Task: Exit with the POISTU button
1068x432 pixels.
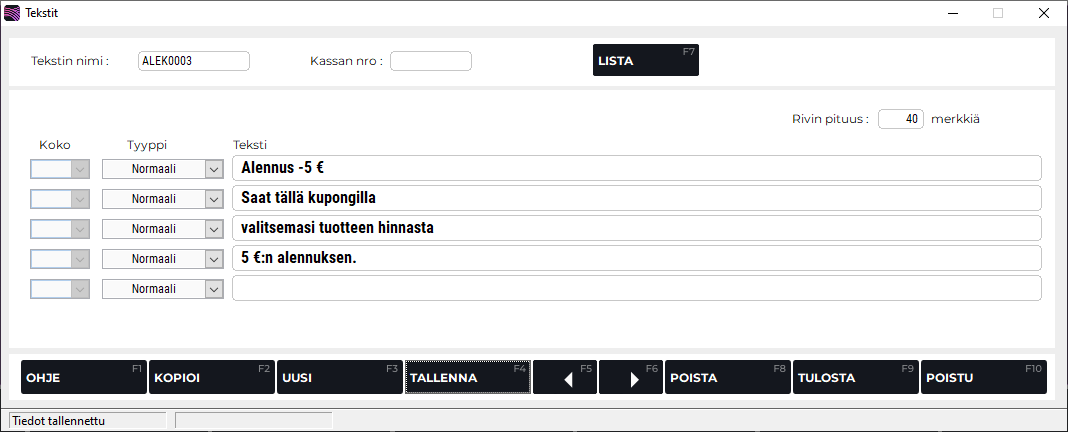Action: (983, 378)
